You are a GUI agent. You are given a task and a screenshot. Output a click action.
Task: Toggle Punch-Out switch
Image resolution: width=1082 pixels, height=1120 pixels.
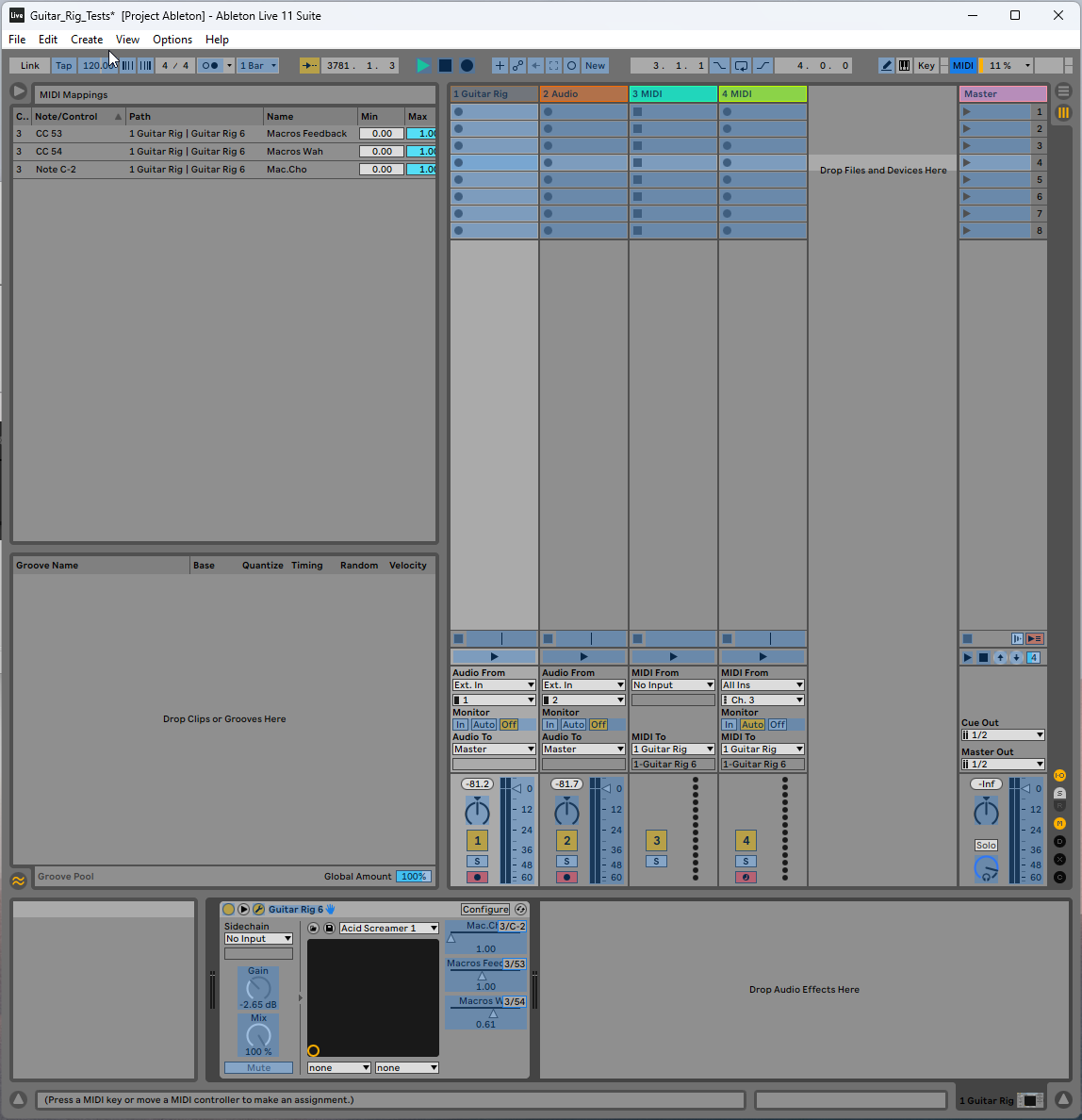tap(762, 66)
